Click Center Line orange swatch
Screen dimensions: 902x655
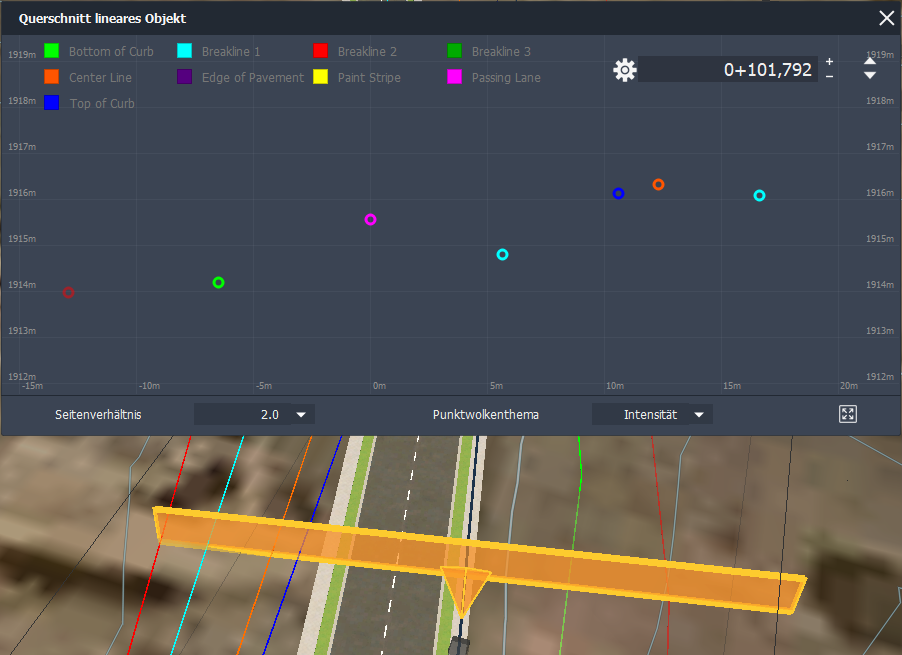pos(51,76)
